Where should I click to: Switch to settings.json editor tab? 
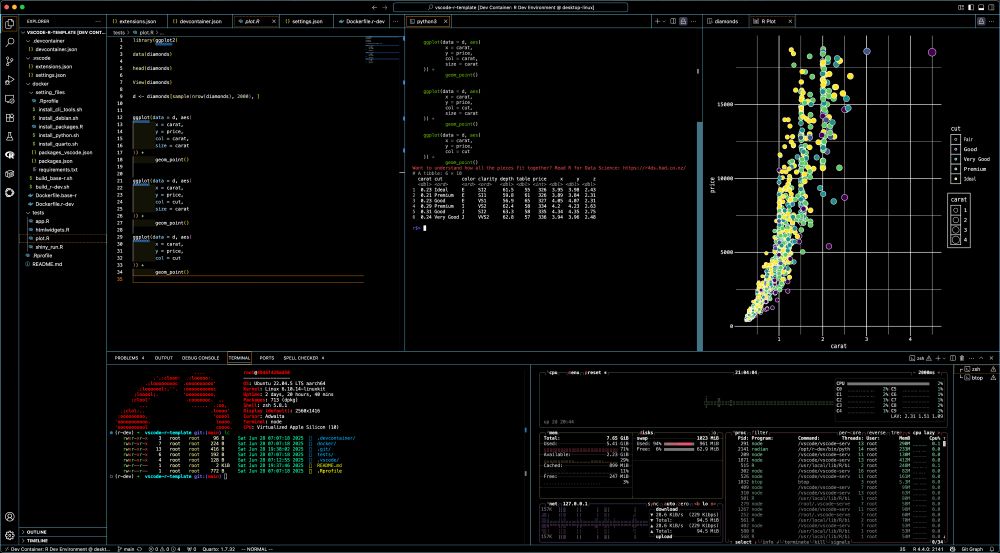pyautogui.click(x=307, y=21)
